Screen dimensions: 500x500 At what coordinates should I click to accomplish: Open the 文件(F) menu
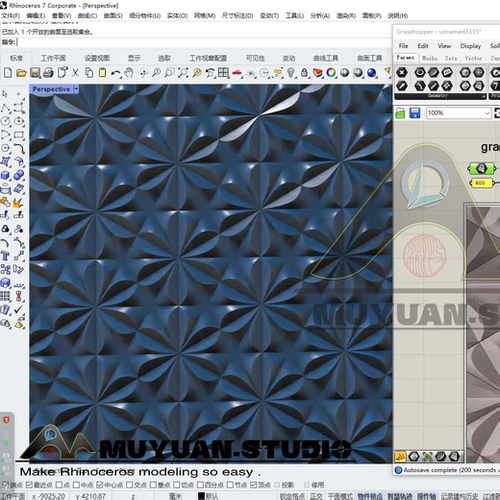[11, 16]
